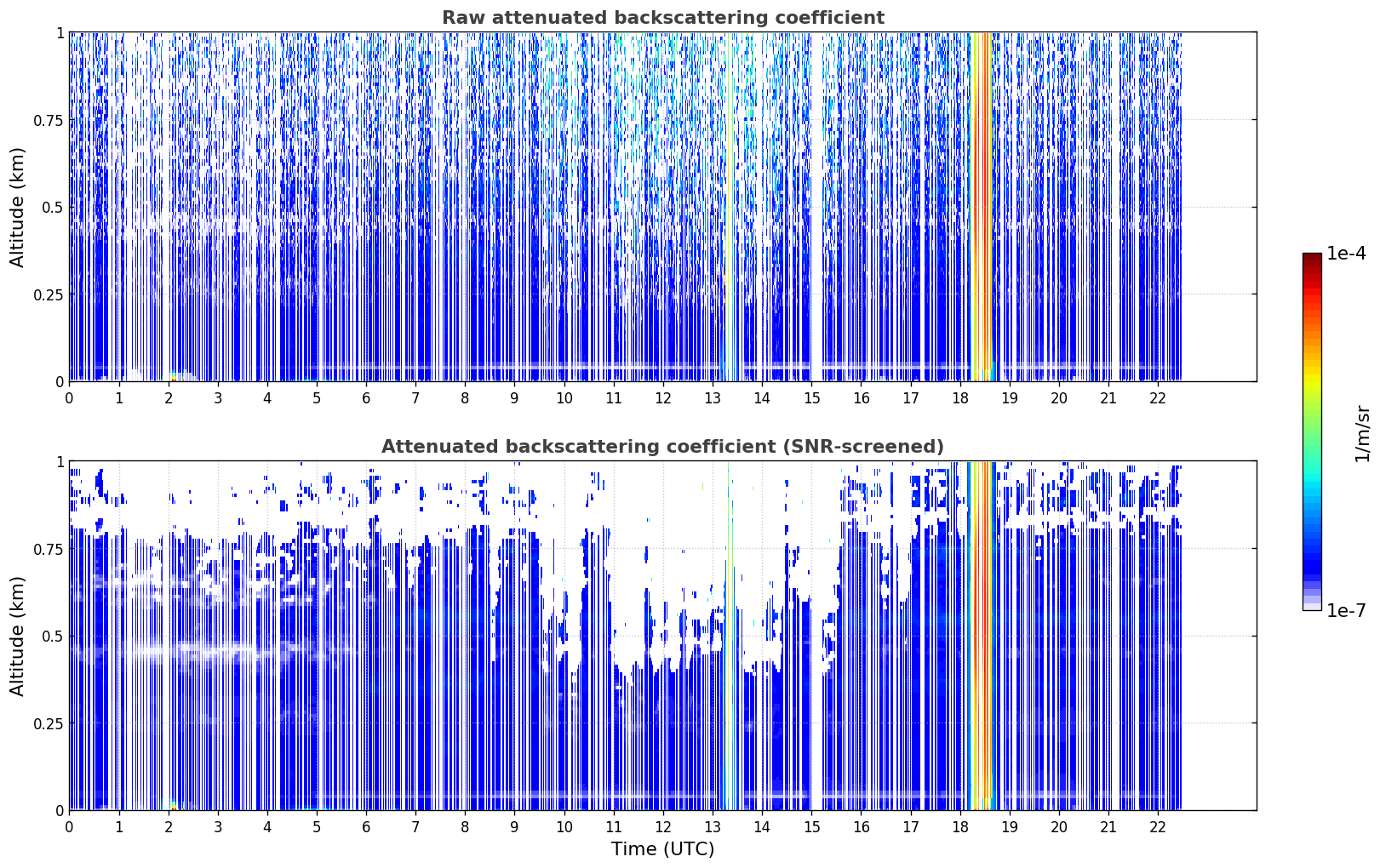1380x868 pixels.
Task: Click the '1e-4' colorbar label
Action: [x=1347, y=254]
